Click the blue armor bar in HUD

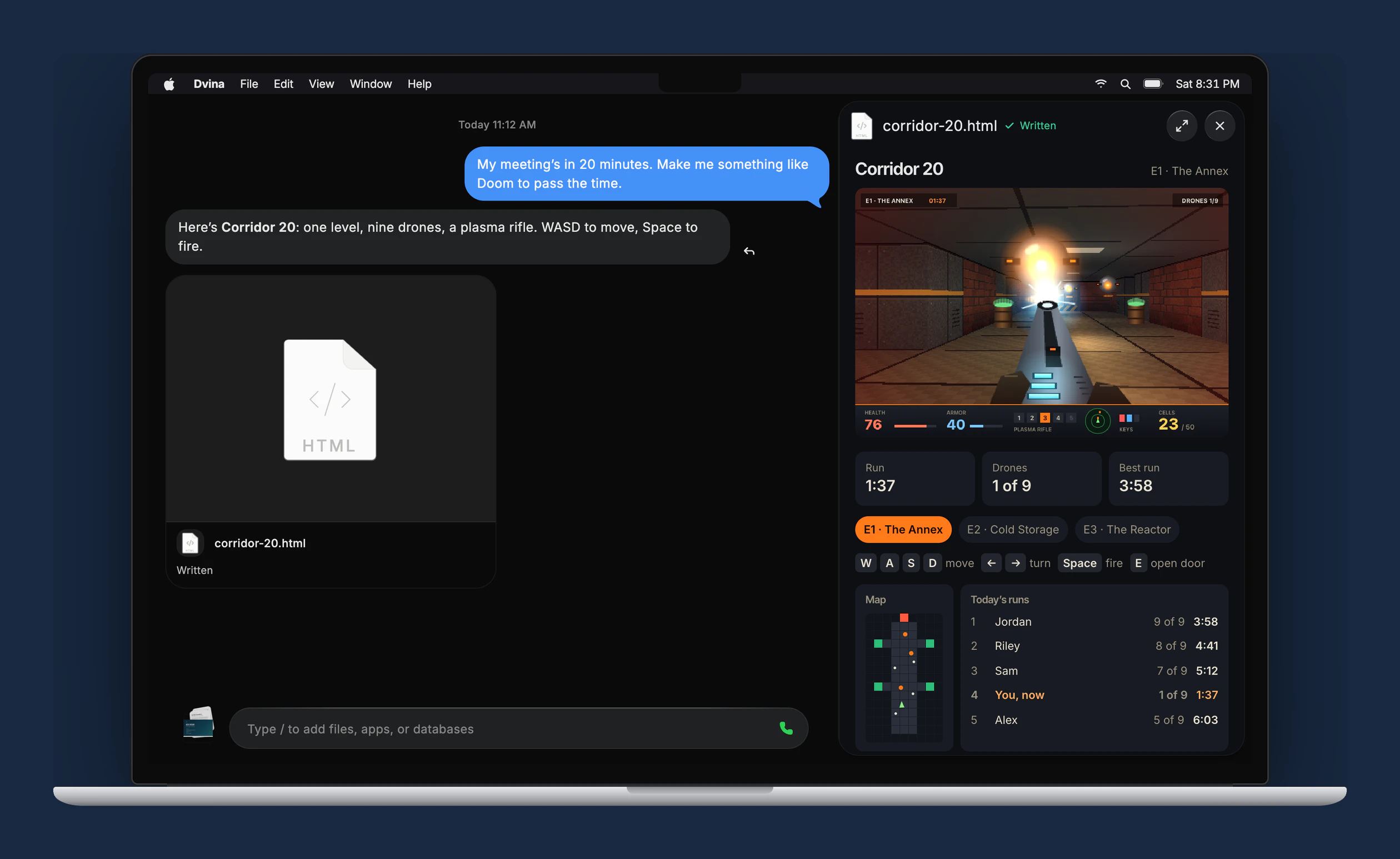986,426
